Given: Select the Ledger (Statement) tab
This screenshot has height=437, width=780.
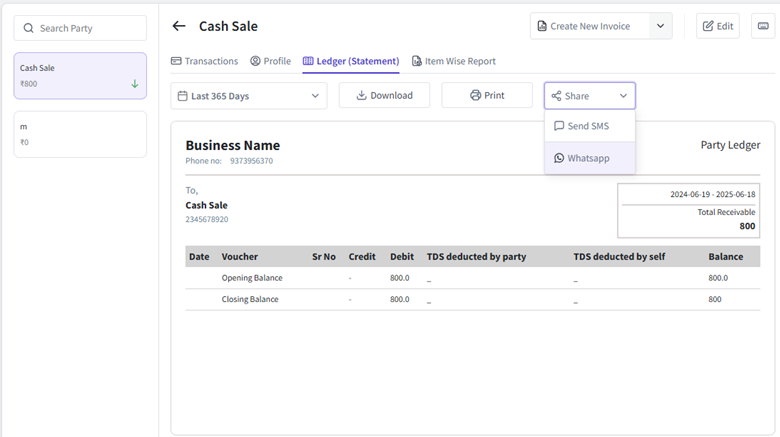Looking at the screenshot, I should click(351, 61).
